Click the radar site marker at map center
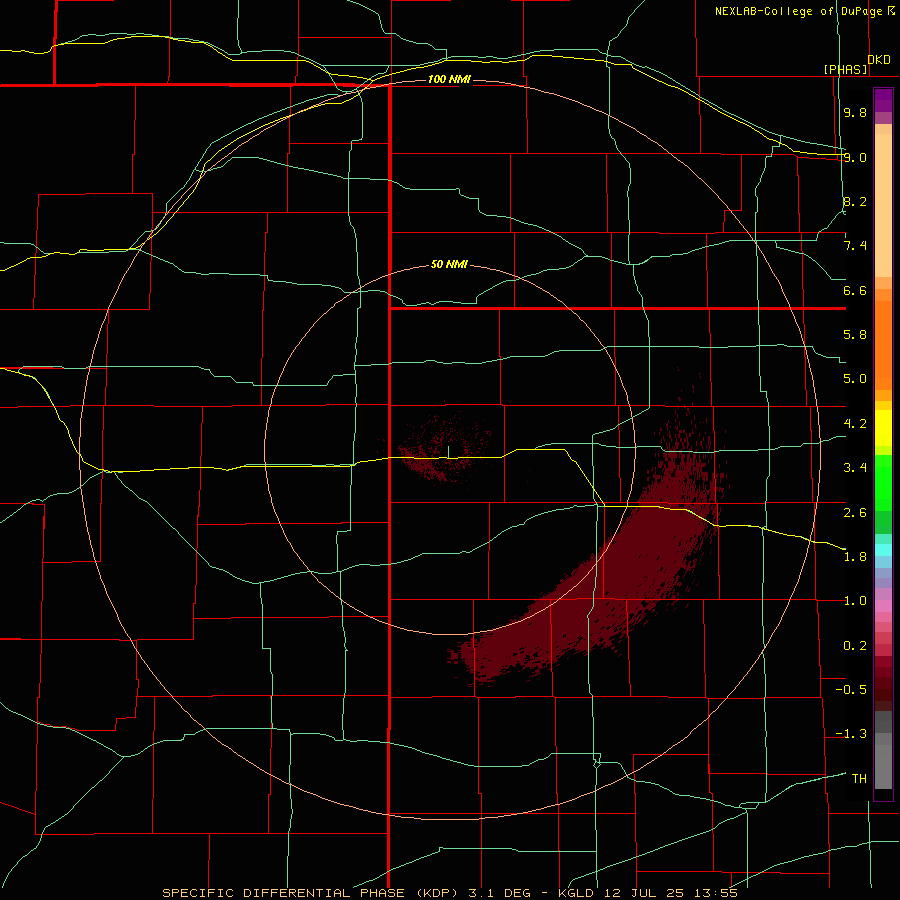This screenshot has height=900, width=900. tap(449, 452)
